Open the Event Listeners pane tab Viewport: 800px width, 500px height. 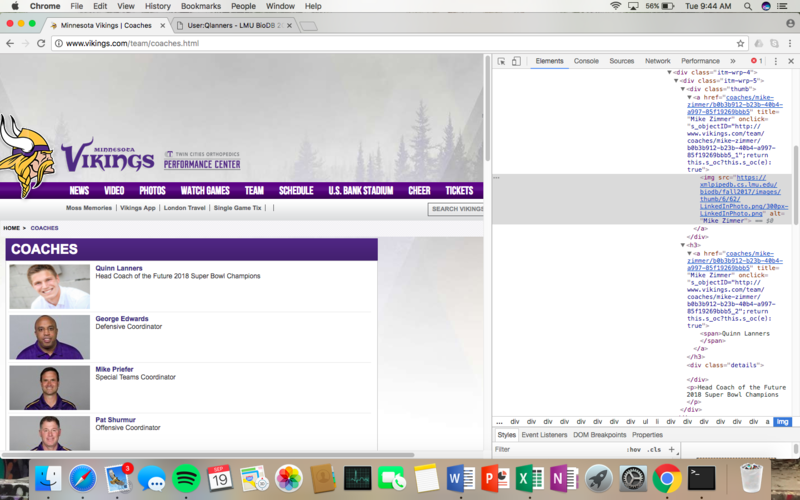click(544, 435)
